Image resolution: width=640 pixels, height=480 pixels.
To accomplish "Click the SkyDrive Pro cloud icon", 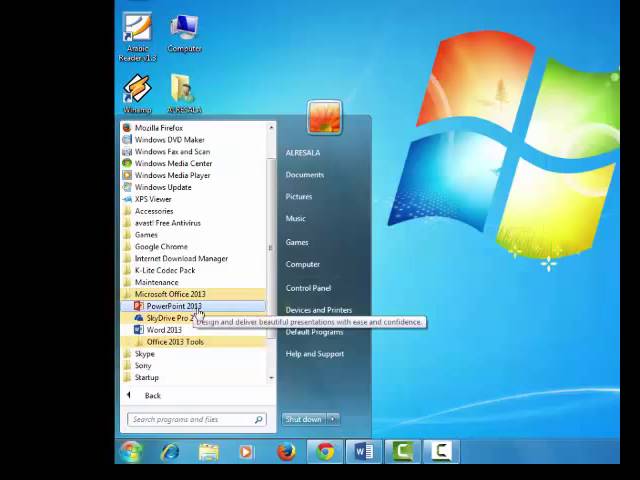I will [139, 318].
